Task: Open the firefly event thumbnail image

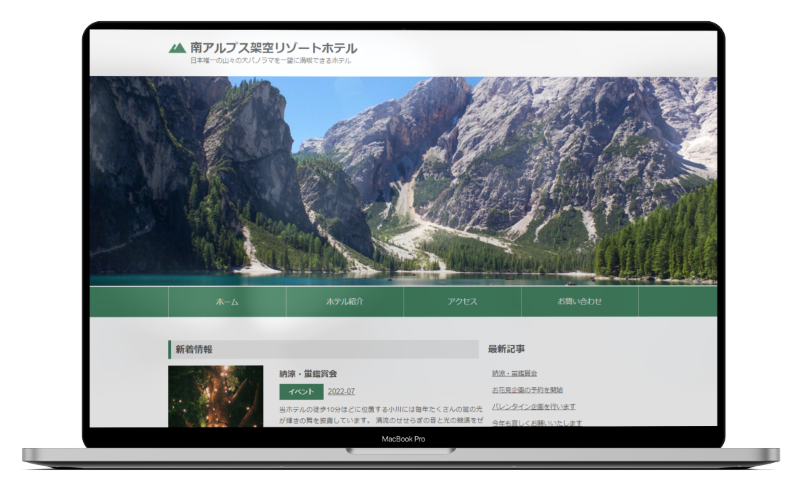Action: tap(215, 396)
